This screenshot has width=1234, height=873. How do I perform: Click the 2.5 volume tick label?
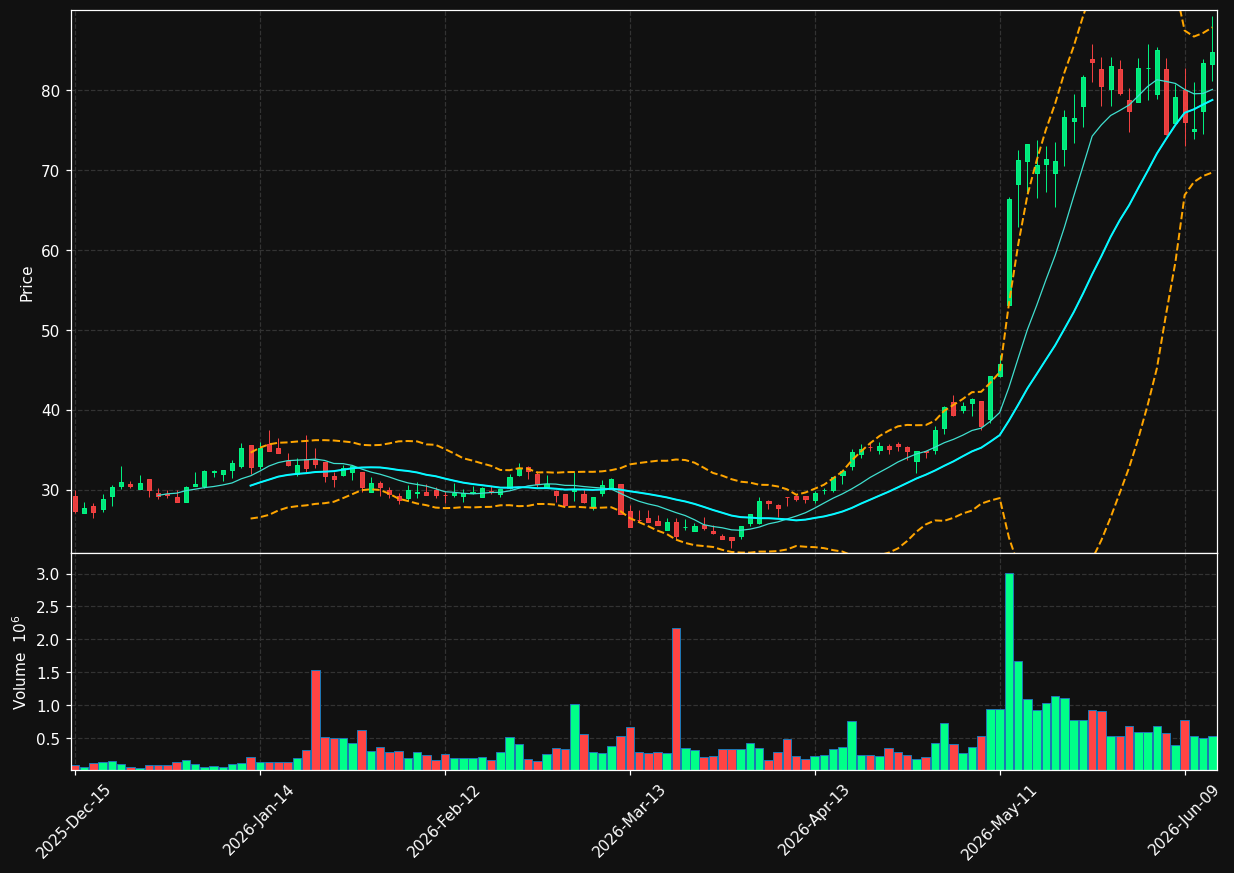(x=49, y=608)
